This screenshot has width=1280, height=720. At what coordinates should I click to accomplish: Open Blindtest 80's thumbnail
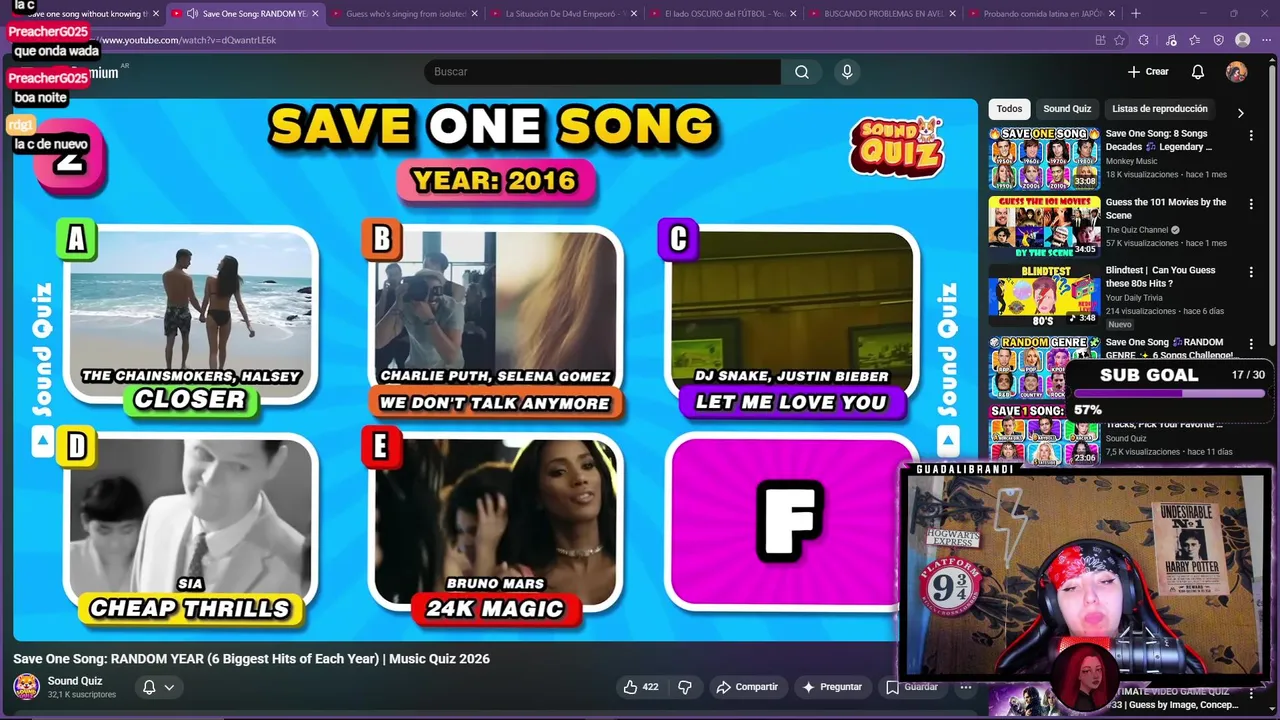(1044, 294)
